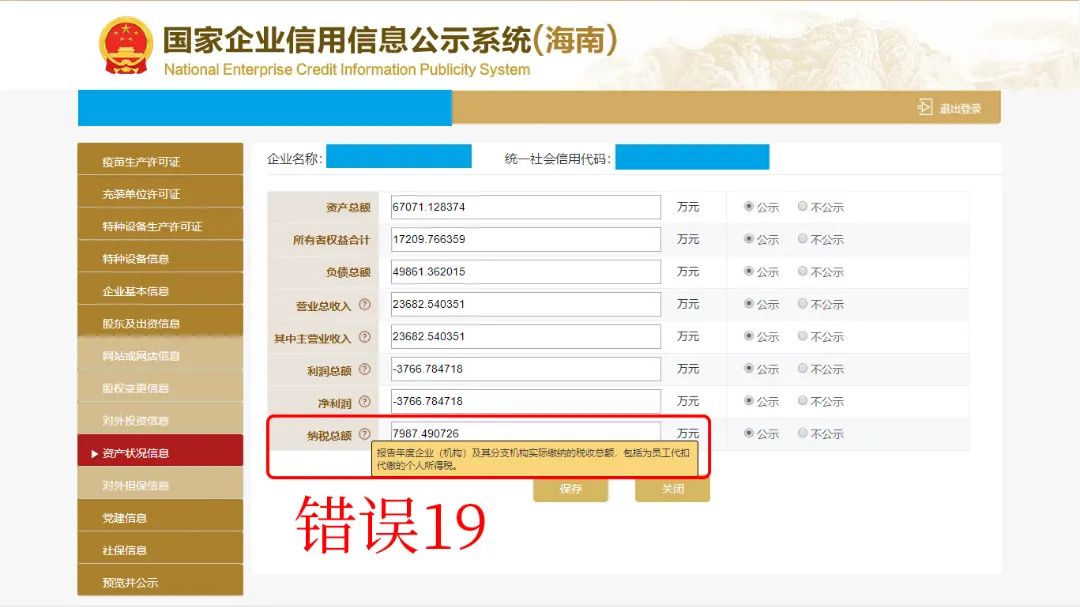The height and width of the screenshot is (607, 1080).
Task: Click the 资产总额 input field
Action: [x=525, y=207]
